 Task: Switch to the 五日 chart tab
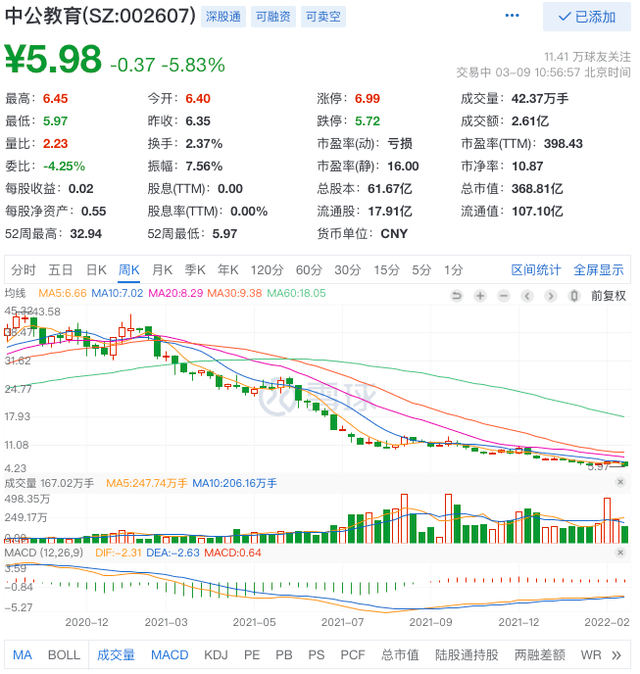(x=61, y=270)
